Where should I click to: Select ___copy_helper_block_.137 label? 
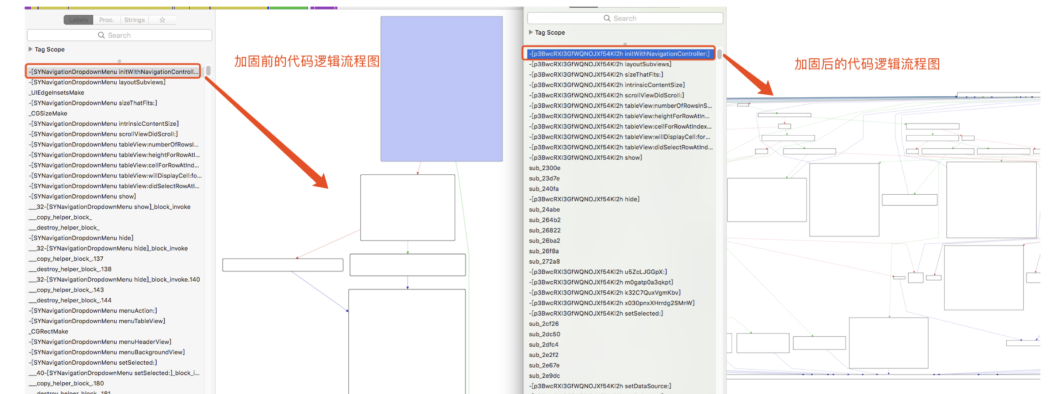(66, 259)
